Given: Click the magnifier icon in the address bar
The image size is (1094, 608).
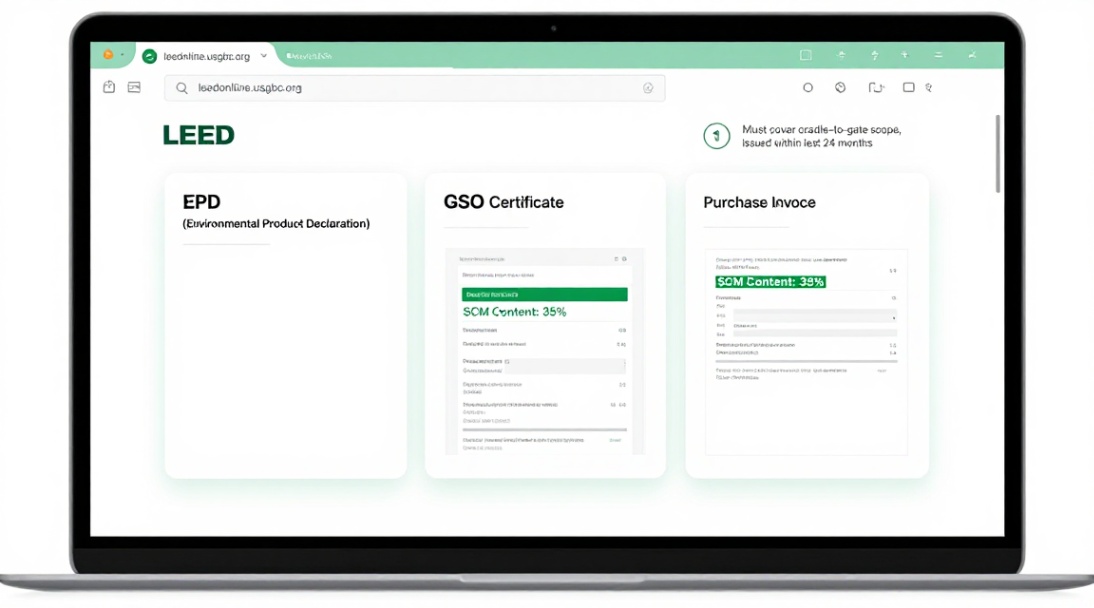Looking at the screenshot, I should click(x=181, y=88).
